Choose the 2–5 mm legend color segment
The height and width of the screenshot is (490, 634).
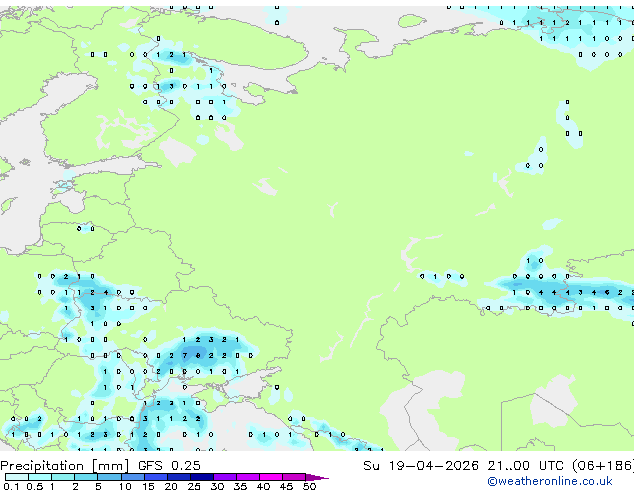[x=86, y=477]
